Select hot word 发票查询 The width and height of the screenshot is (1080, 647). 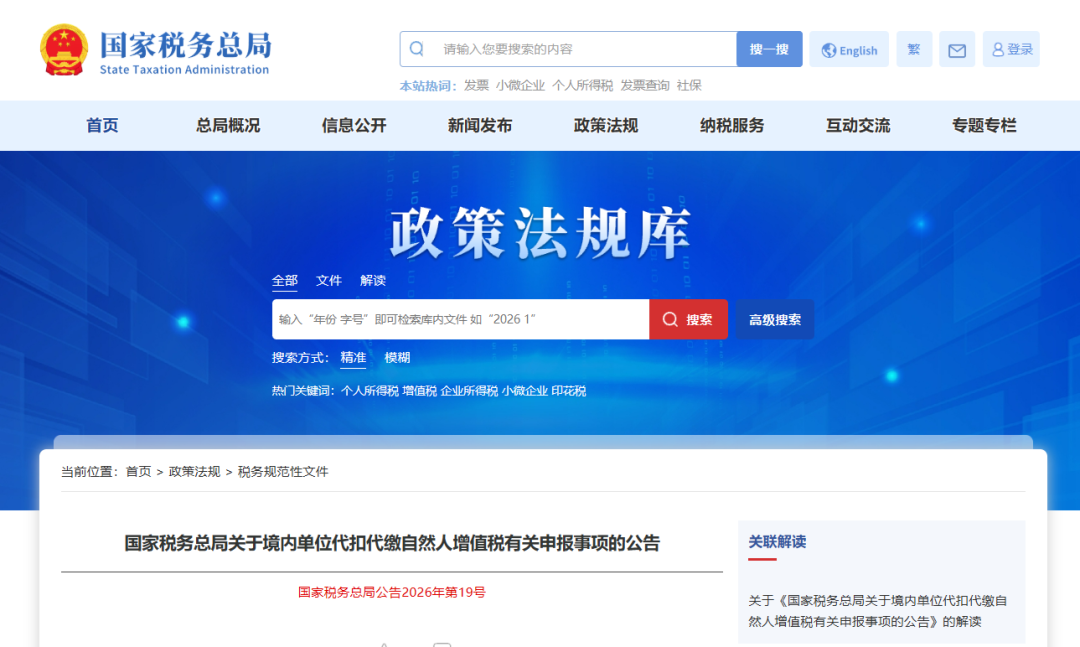tap(645, 85)
